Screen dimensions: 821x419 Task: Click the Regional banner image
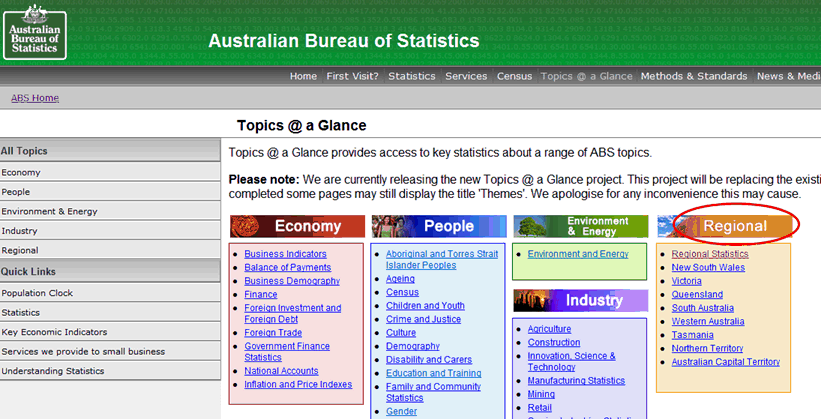point(725,226)
